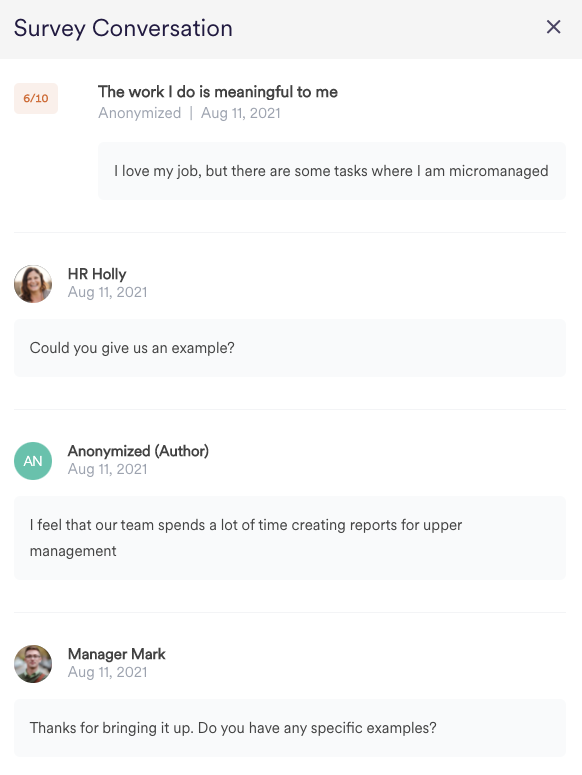Click the Manager Mark name label
This screenshot has height=775, width=582.
click(117, 654)
